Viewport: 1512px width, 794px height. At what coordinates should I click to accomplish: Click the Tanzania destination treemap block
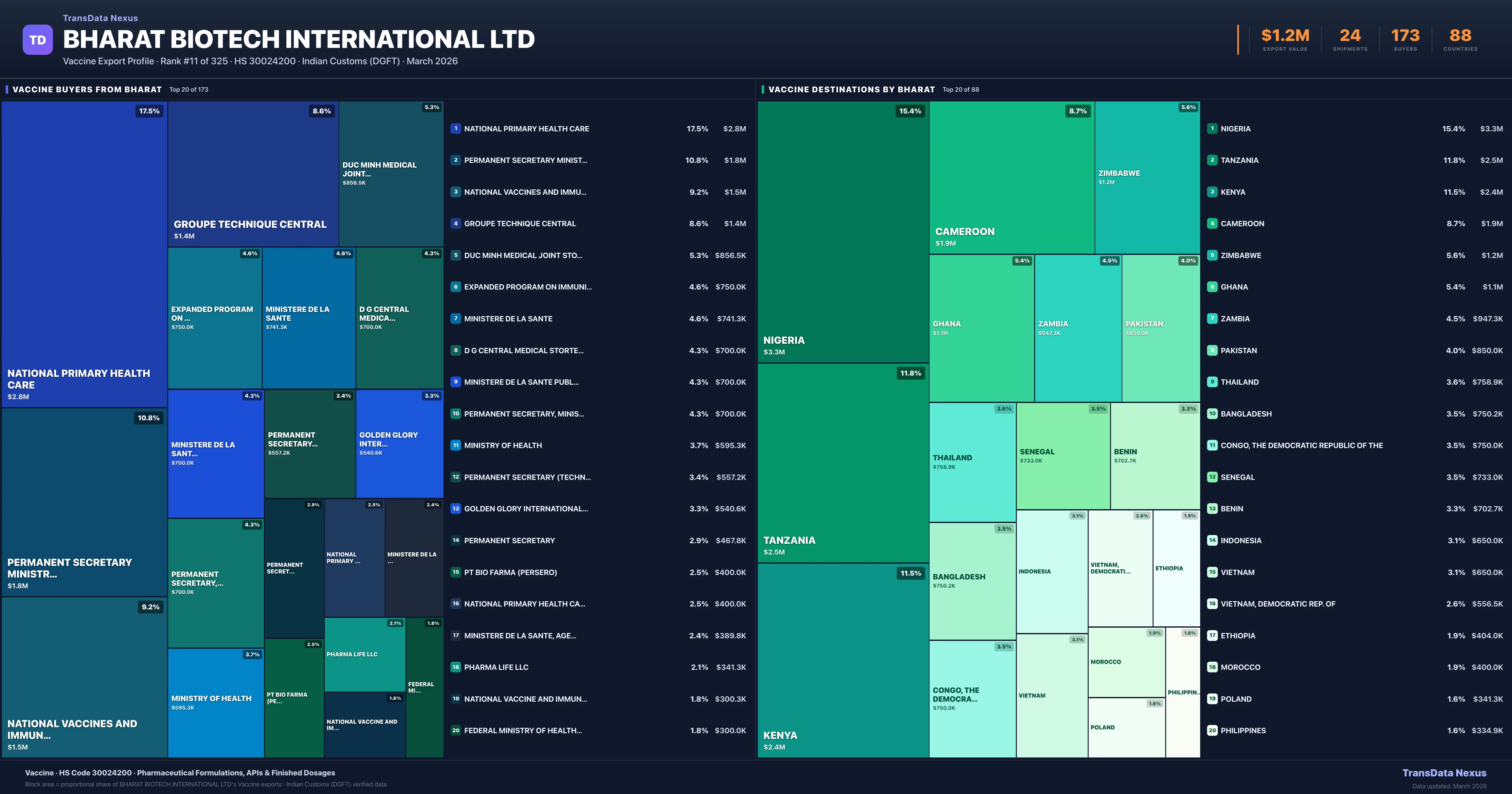[x=843, y=463]
